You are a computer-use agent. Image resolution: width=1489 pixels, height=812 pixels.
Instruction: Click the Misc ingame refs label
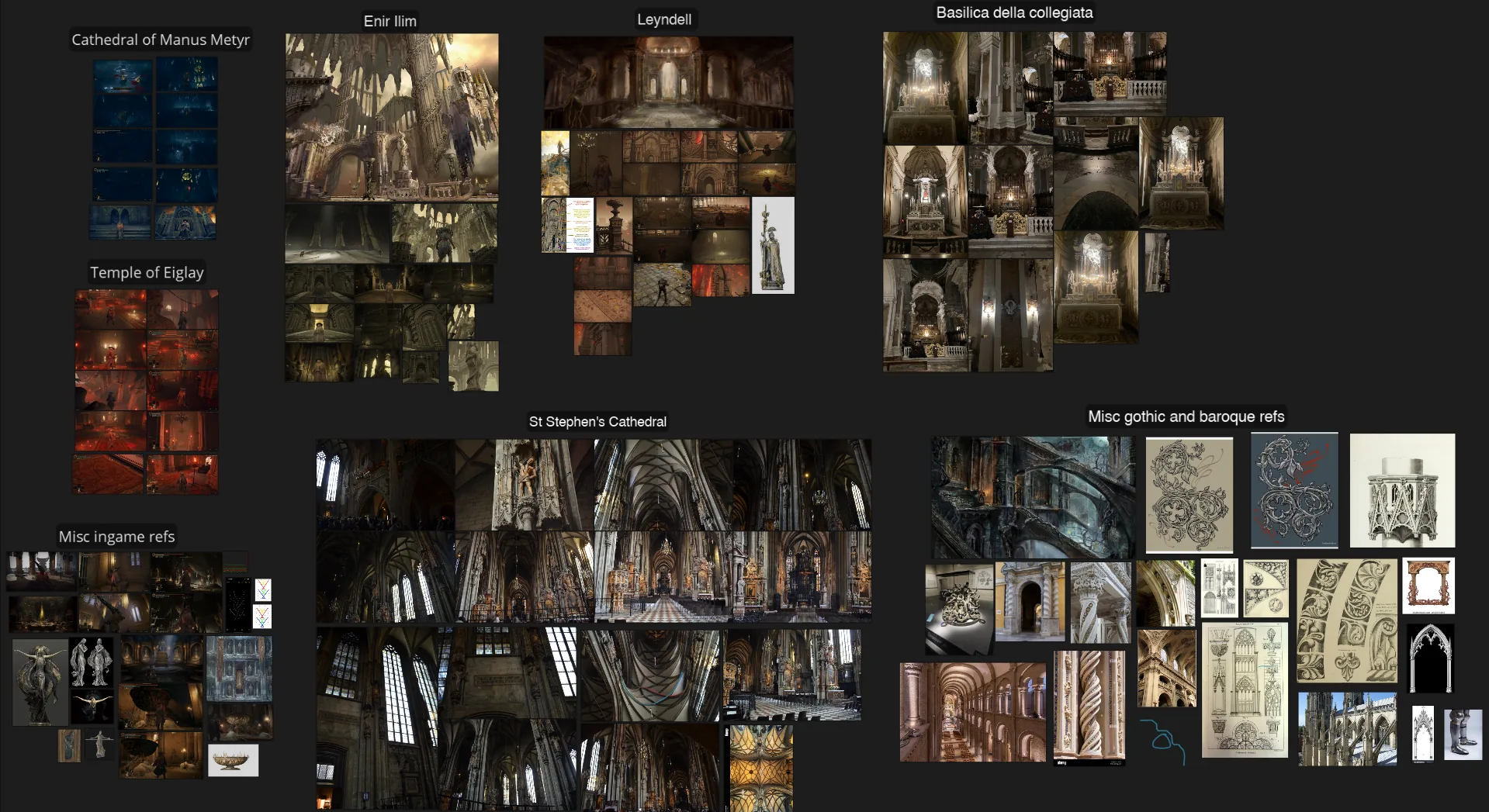(116, 536)
